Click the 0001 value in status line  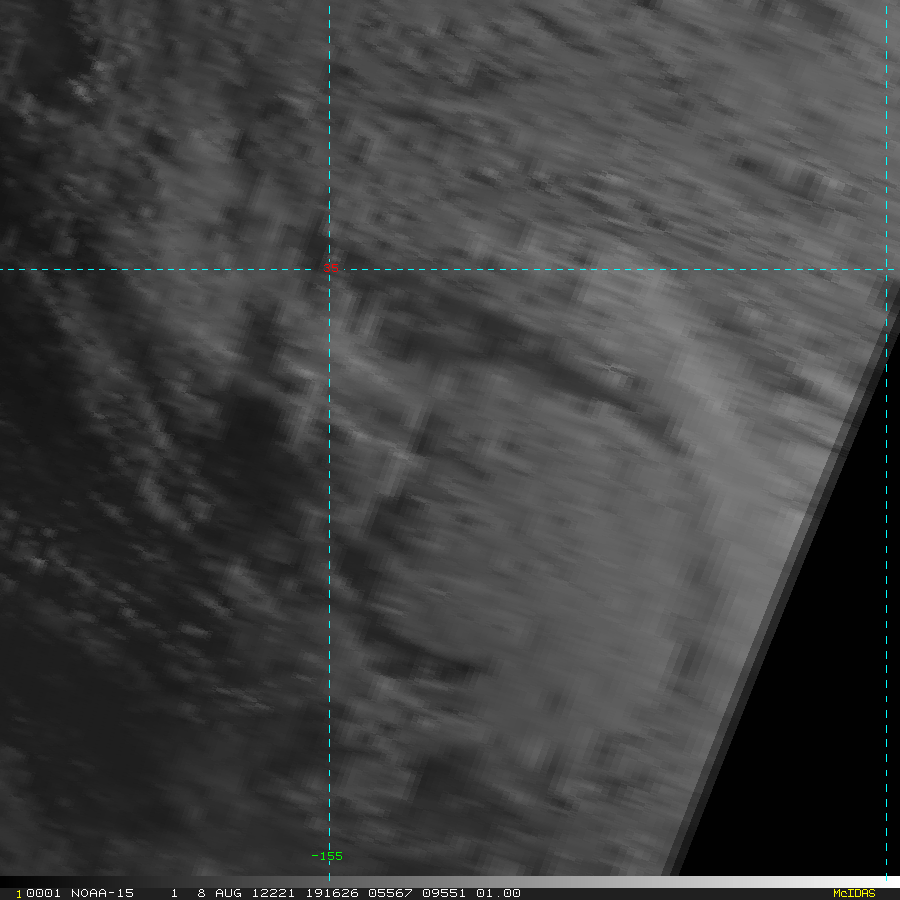click(43, 893)
